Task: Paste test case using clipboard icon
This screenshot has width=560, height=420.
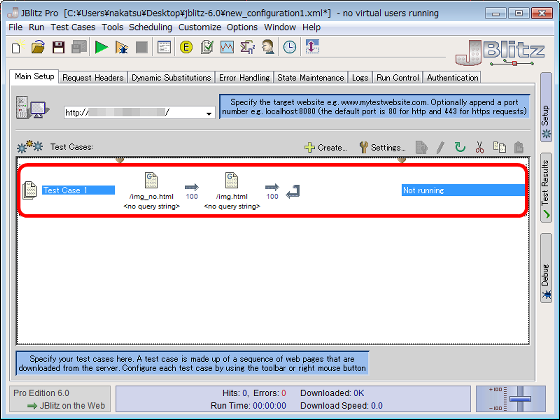Action: click(519, 147)
